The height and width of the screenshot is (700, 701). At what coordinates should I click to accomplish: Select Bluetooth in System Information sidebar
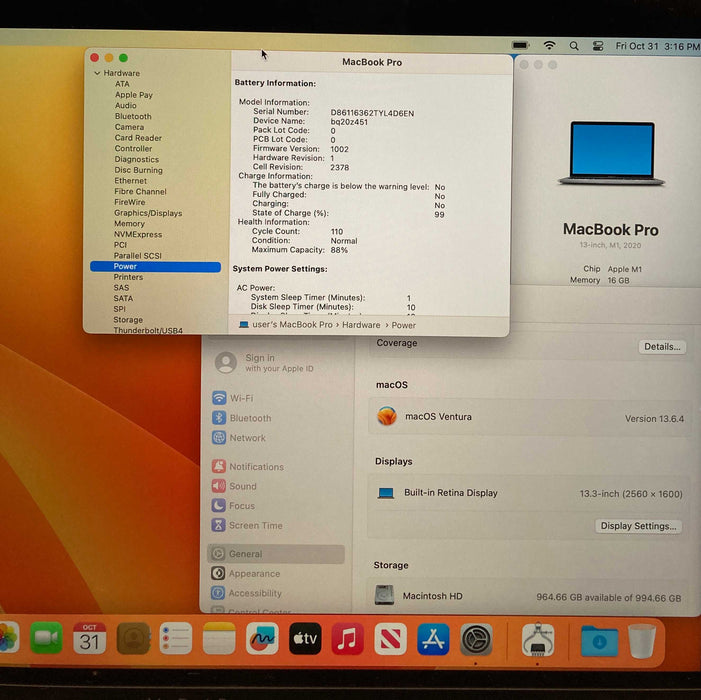[x=133, y=116]
